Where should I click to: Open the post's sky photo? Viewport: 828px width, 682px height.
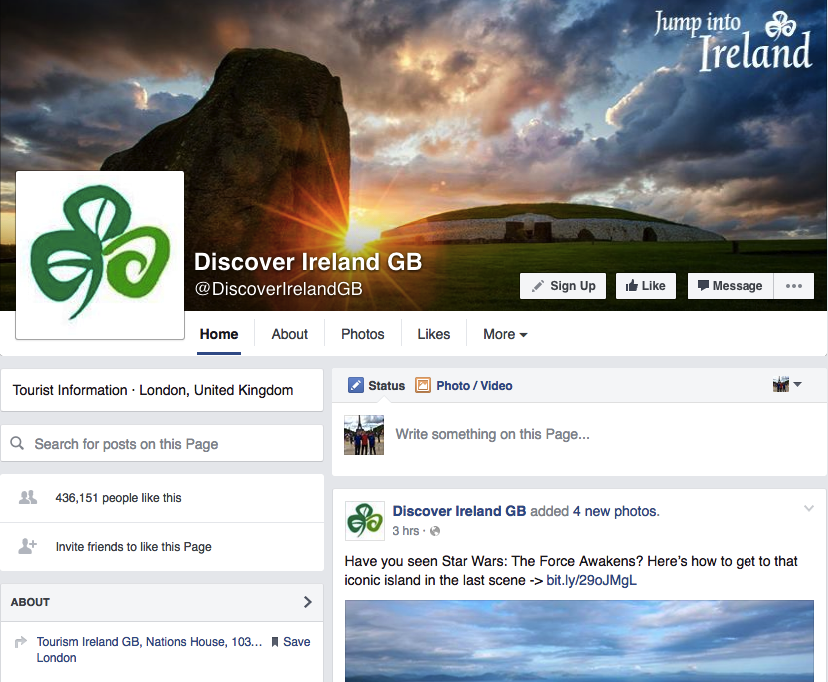coord(579,641)
